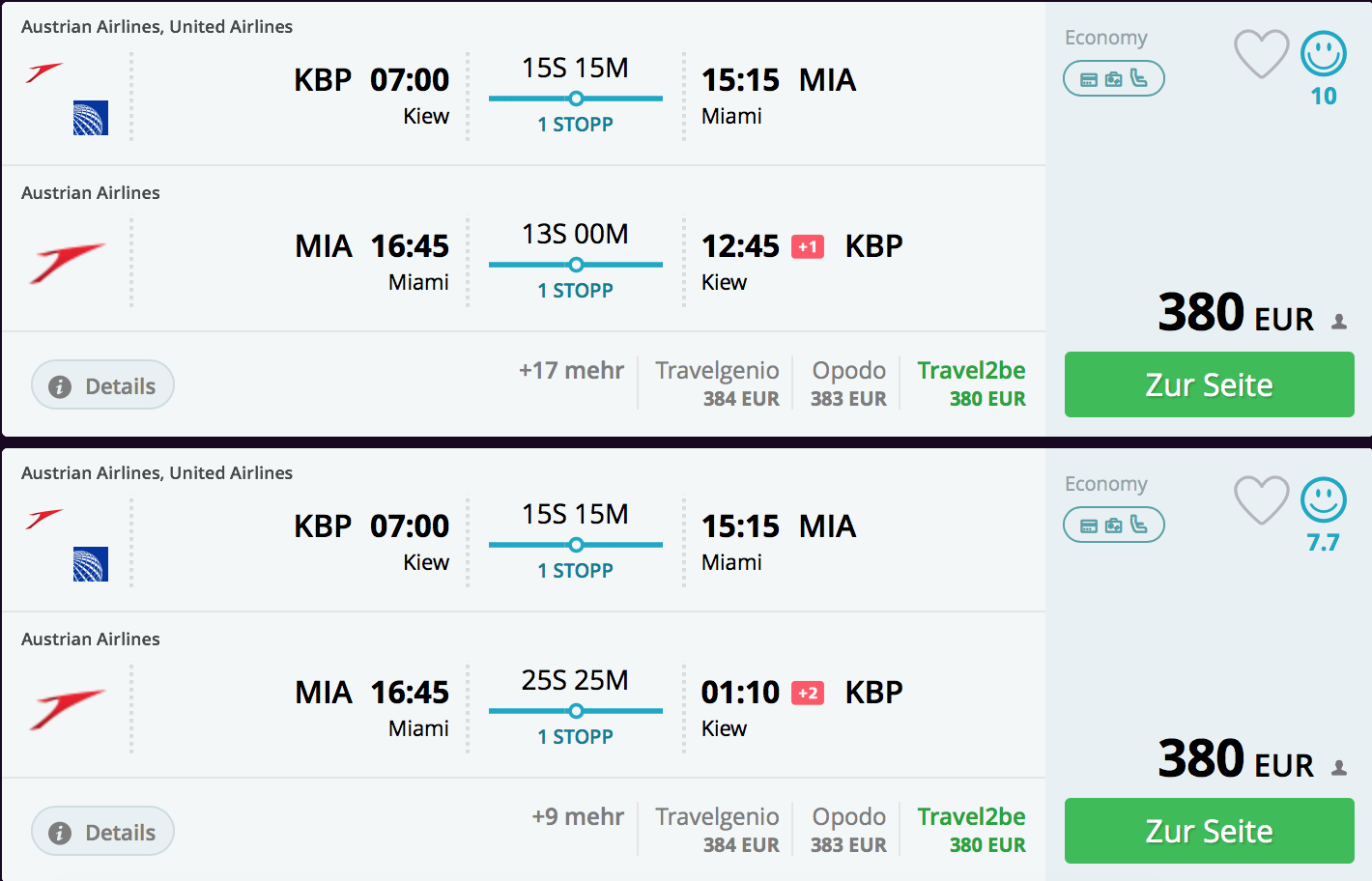The image size is (1372, 881).
Task: Click the info icon in second Details button
Action: click(60, 834)
